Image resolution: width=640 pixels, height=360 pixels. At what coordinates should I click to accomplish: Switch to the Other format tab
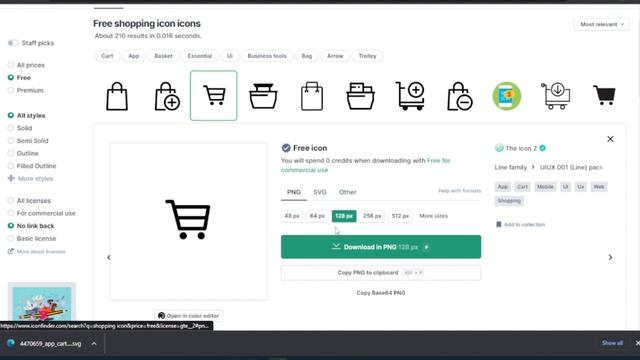347,192
